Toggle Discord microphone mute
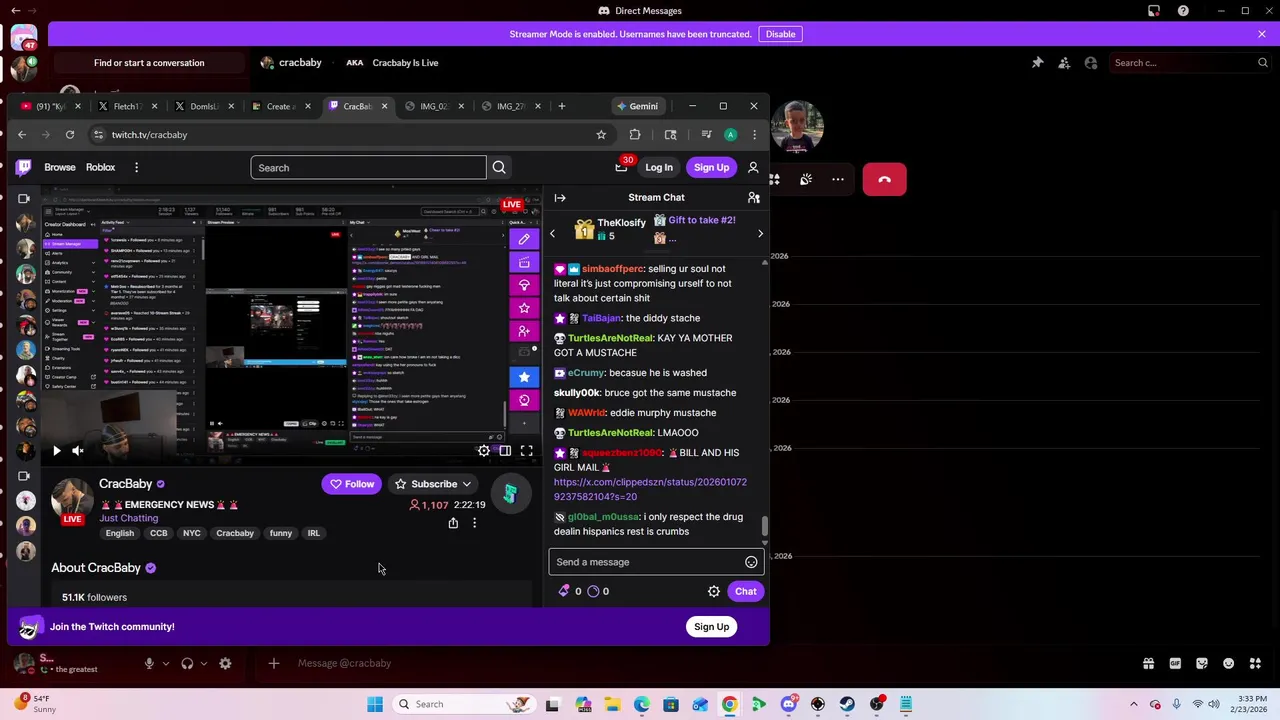This screenshot has width=1280, height=720. click(149, 663)
